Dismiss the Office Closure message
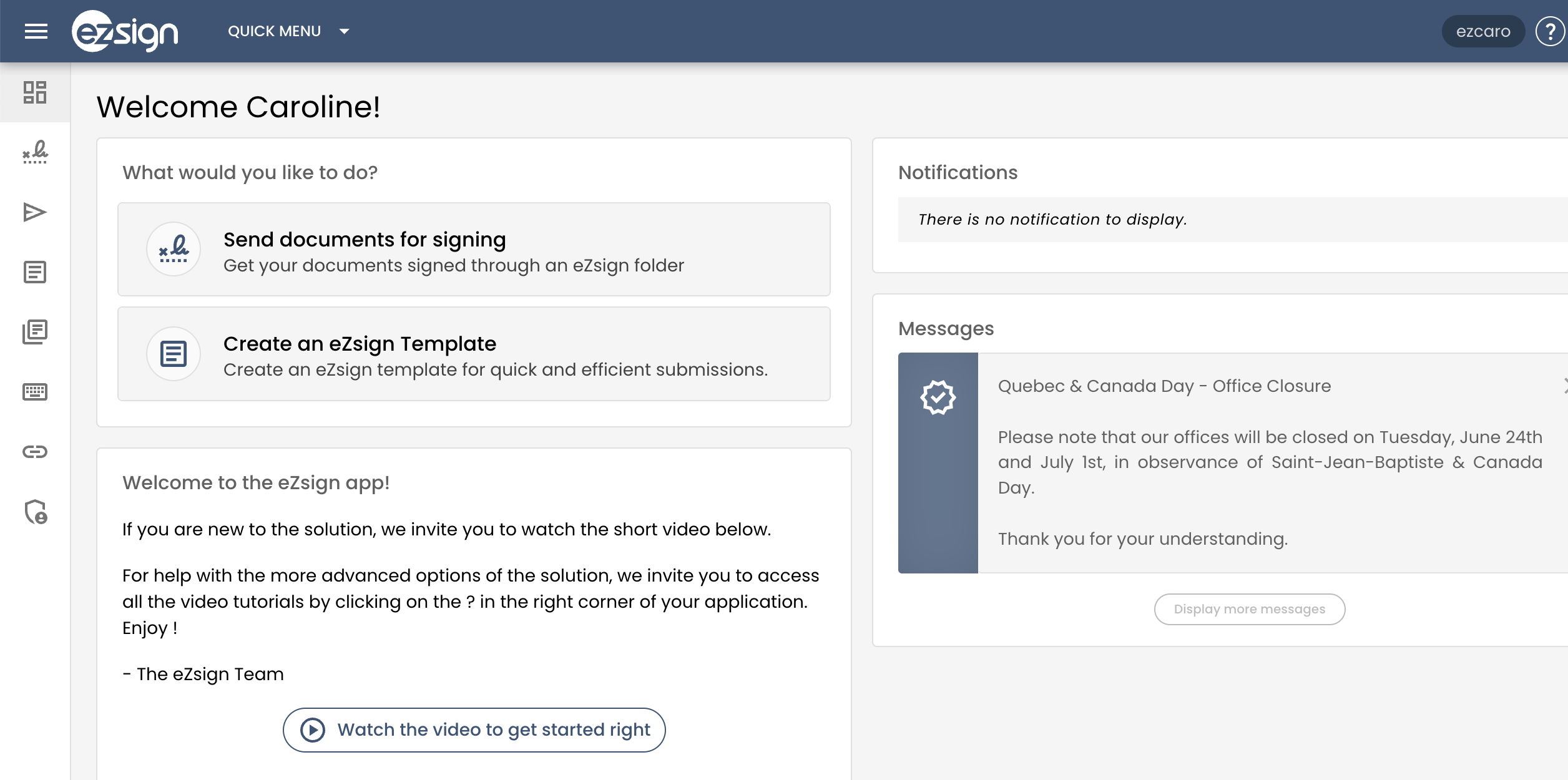The width and height of the screenshot is (1568, 780). point(1565,386)
